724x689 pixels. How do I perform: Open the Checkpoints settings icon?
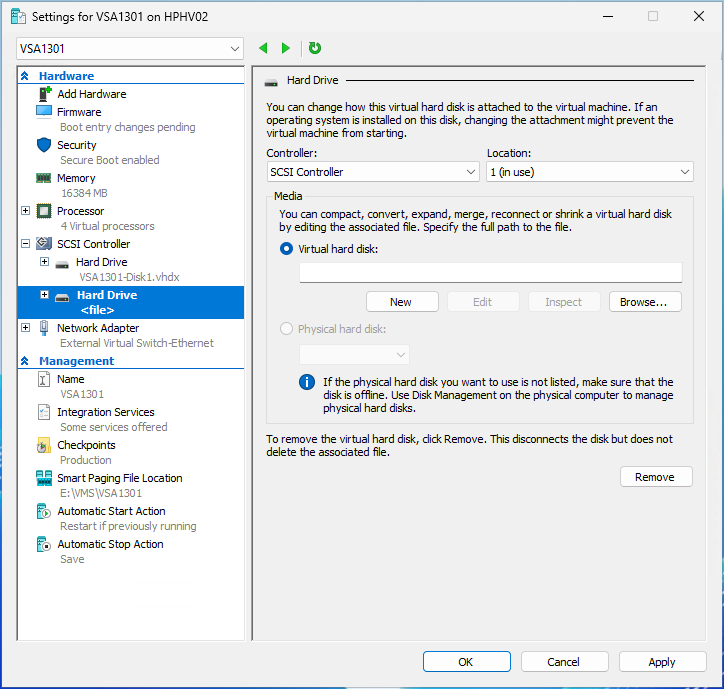tap(44, 445)
